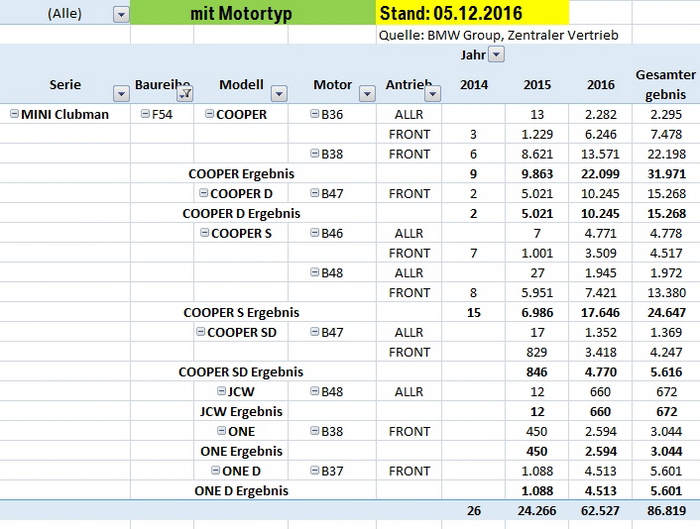The height and width of the screenshot is (529, 700).
Task: Select the green 'mit Motortyp' header cell
Action: point(253,12)
